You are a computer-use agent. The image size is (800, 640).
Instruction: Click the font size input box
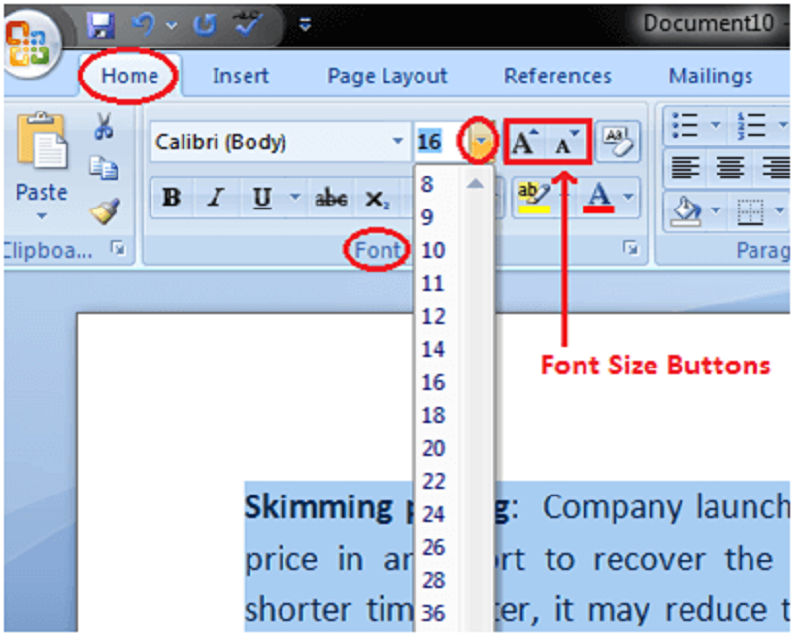(437, 143)
